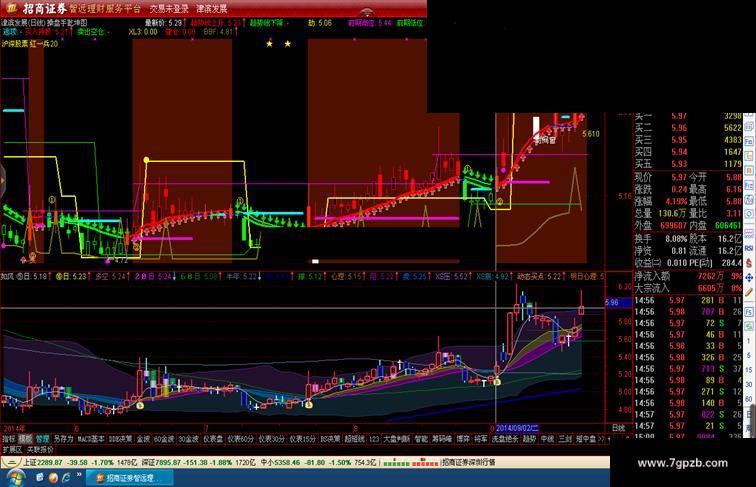
Task: Select the blue four-arrow move tool icon
Action: point(748,278)
